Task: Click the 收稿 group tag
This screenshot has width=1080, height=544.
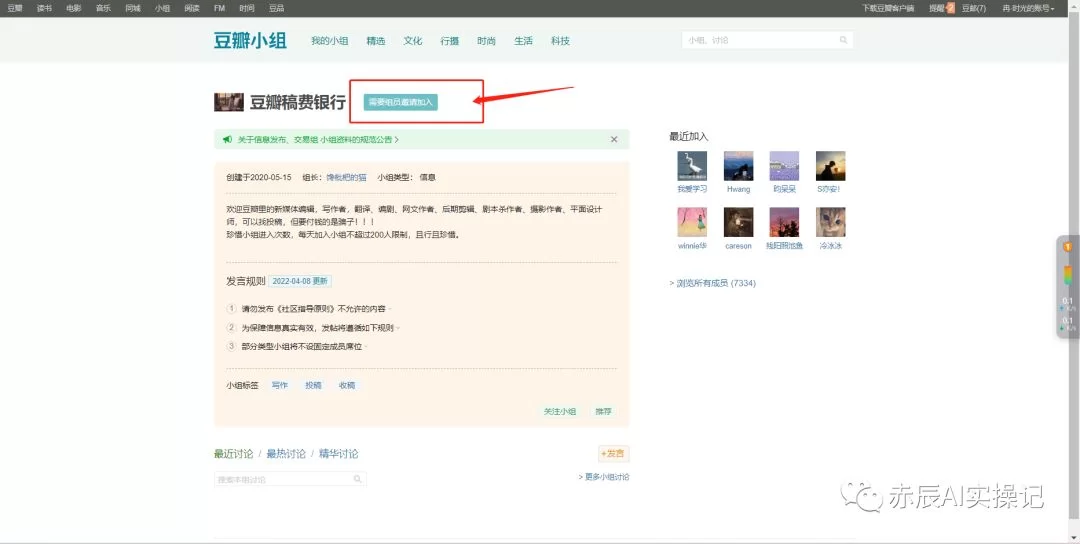Action: pyautogui.click(x=347, y=386)
